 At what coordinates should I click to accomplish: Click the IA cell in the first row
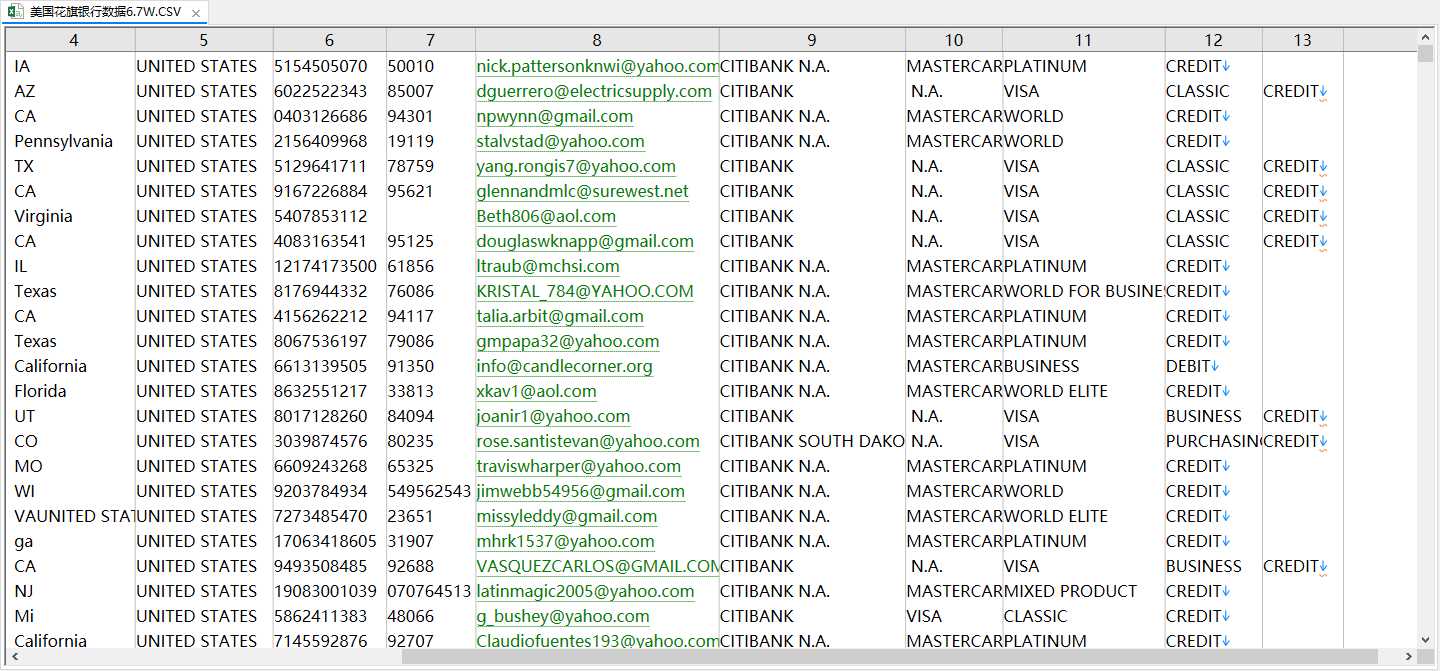[22, 66]
